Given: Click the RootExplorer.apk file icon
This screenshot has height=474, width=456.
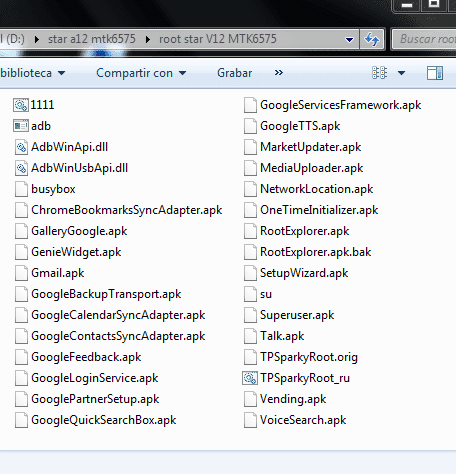Looking at the screenshot, I should tap(250, 231).
